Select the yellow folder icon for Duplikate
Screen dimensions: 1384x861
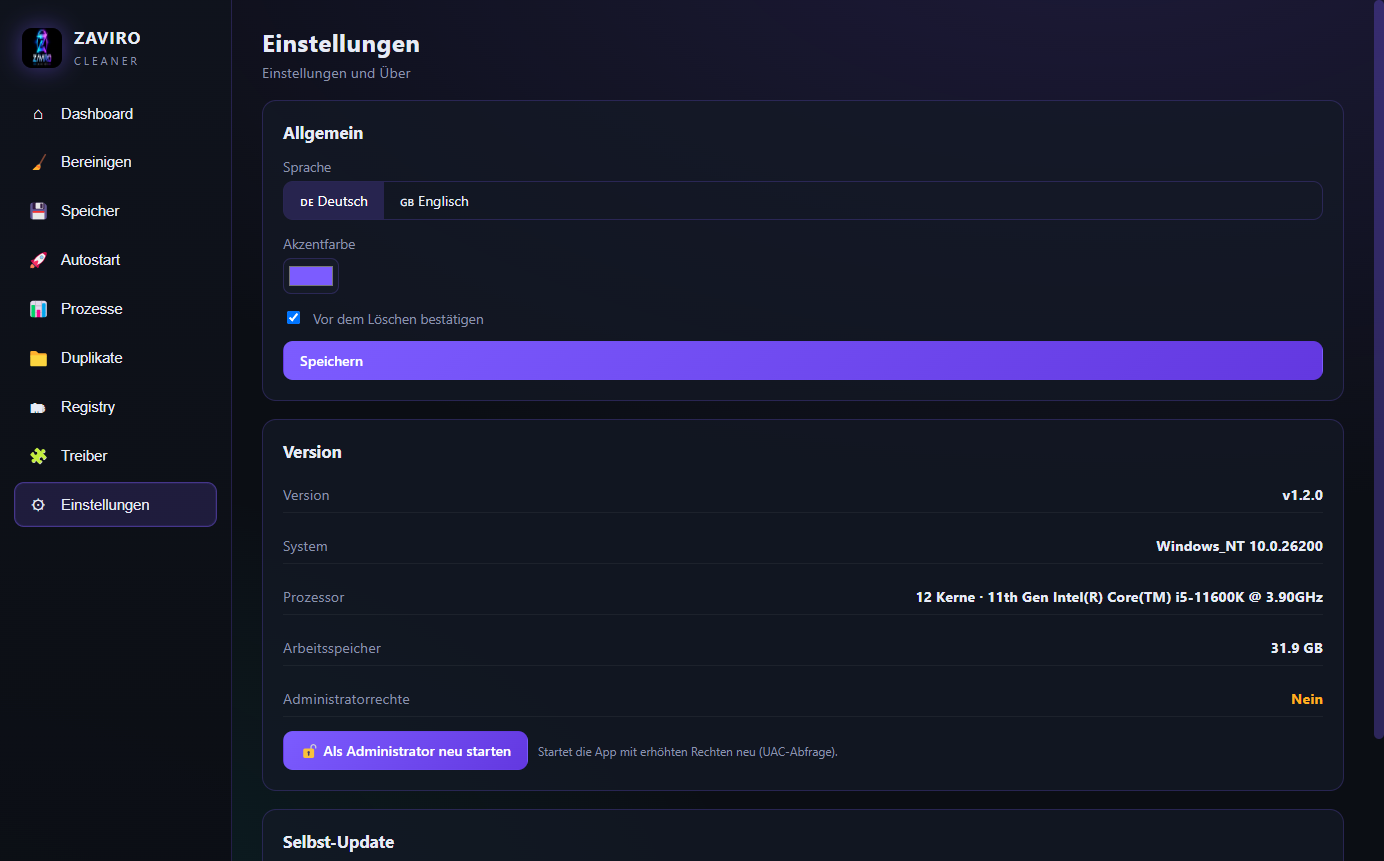pyautogui.click(x=38, y=358)
